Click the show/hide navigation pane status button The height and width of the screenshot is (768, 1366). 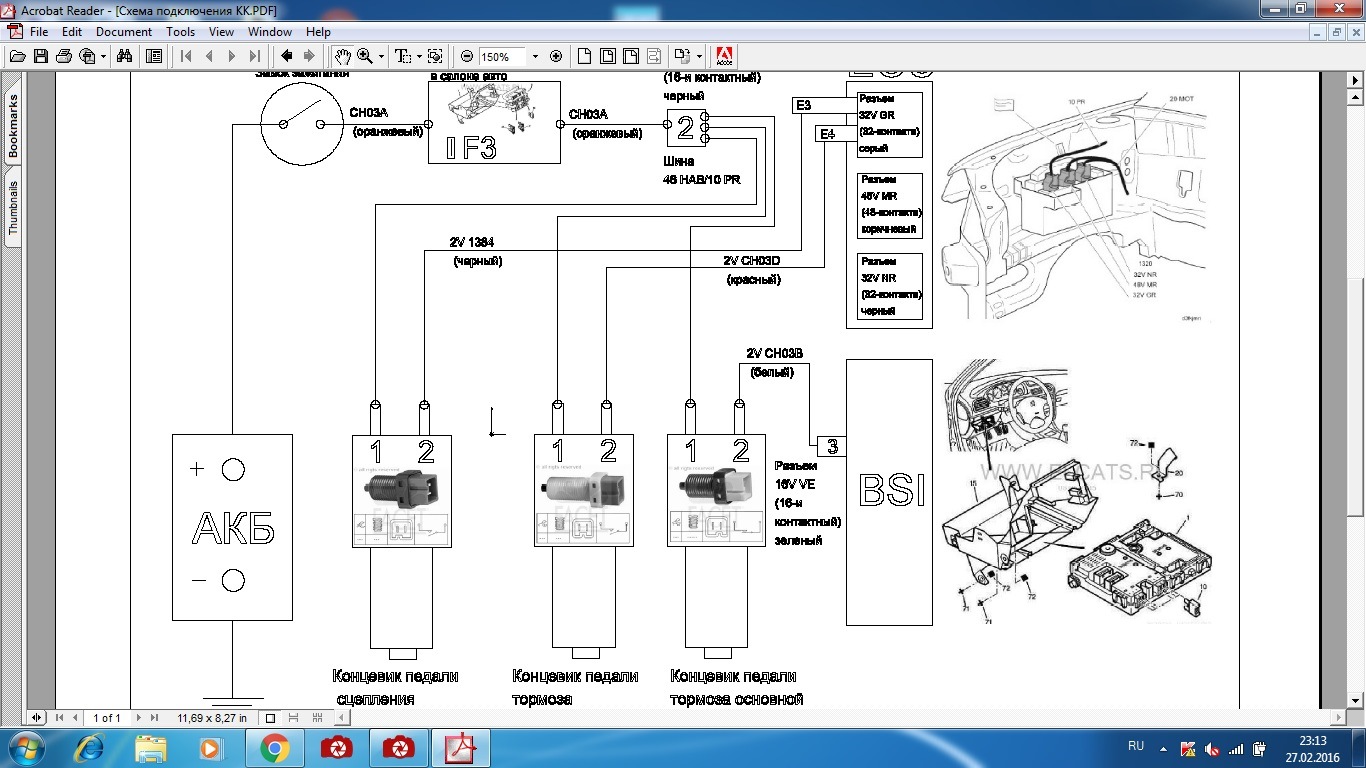point(37,717)
